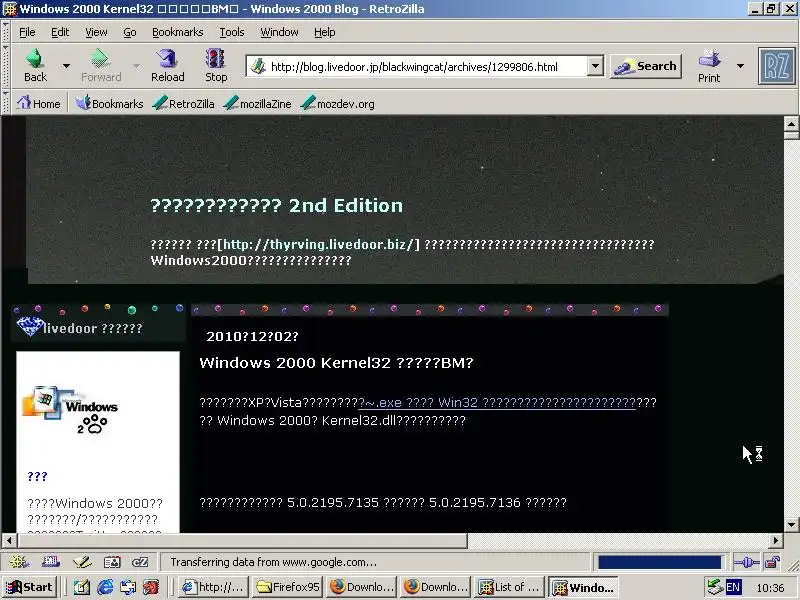Click the third quick launch icon with arrows
Screen dimensions: 800x600
[x=128, y=587]
